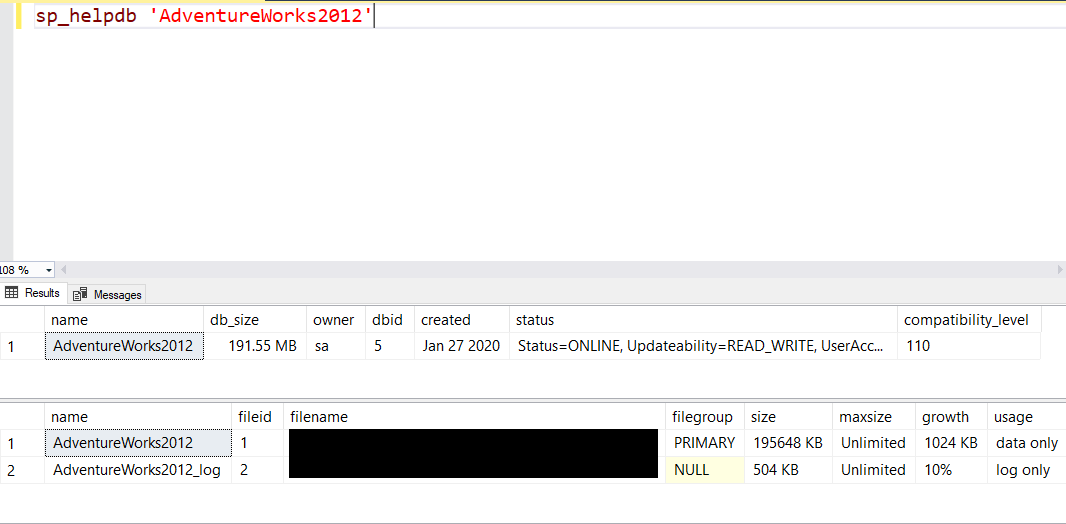Select AdventureWorks2012 in the first results grid
Viewport: 1066px width, 524px height.
click(x=124, y=346)
